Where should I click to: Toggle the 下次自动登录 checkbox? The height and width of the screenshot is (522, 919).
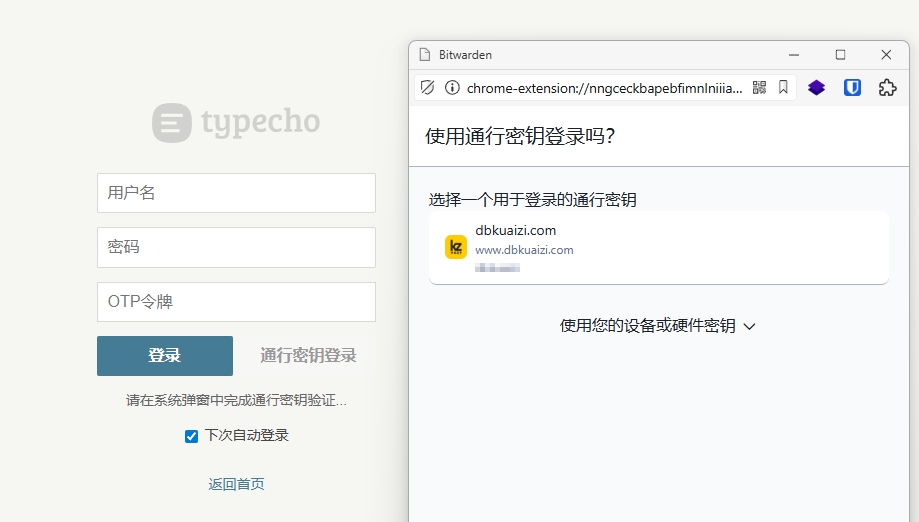click(192, 436)
